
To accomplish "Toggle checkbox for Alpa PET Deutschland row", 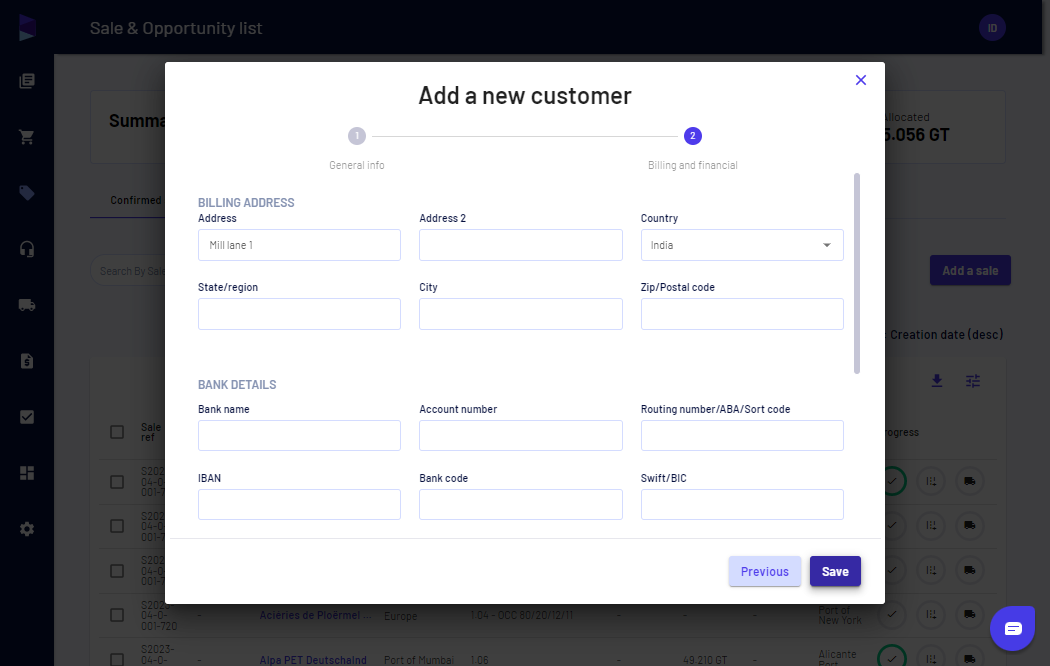I will 117,659.
